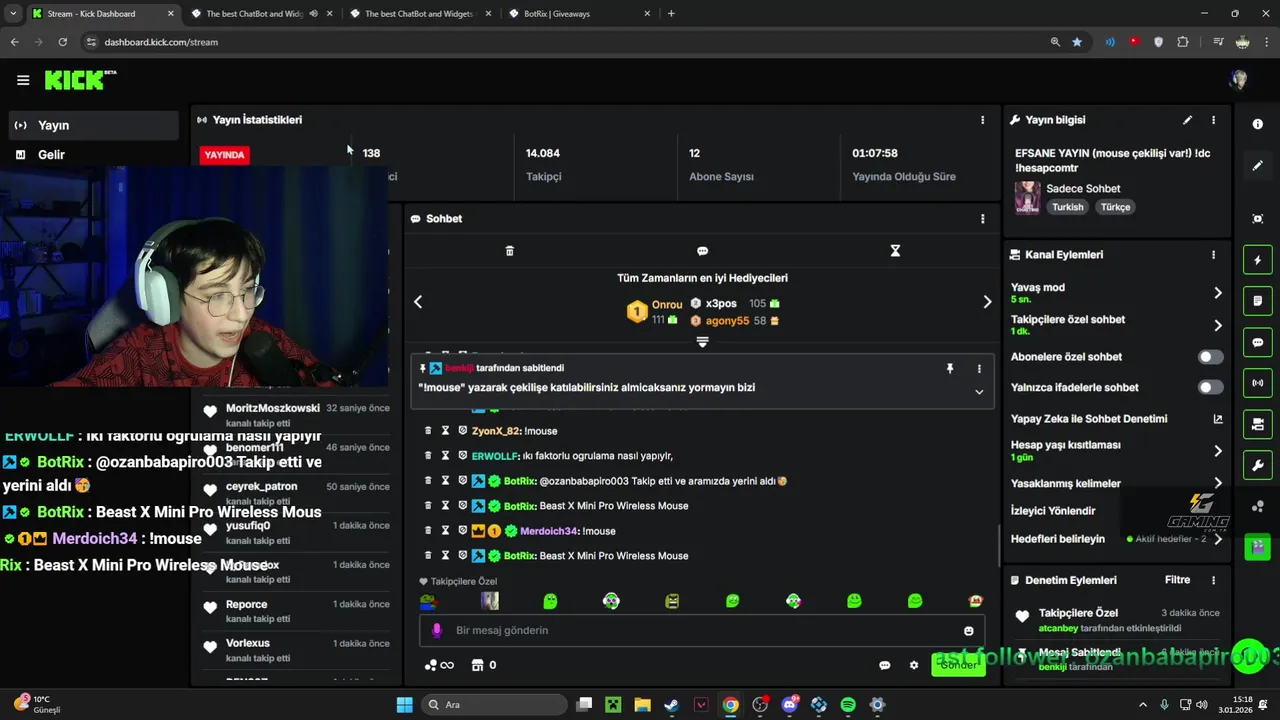Viewport: 1280px width, 720px height.
Task: Select Yayın in the left sidebar
Action: [95, 125]
